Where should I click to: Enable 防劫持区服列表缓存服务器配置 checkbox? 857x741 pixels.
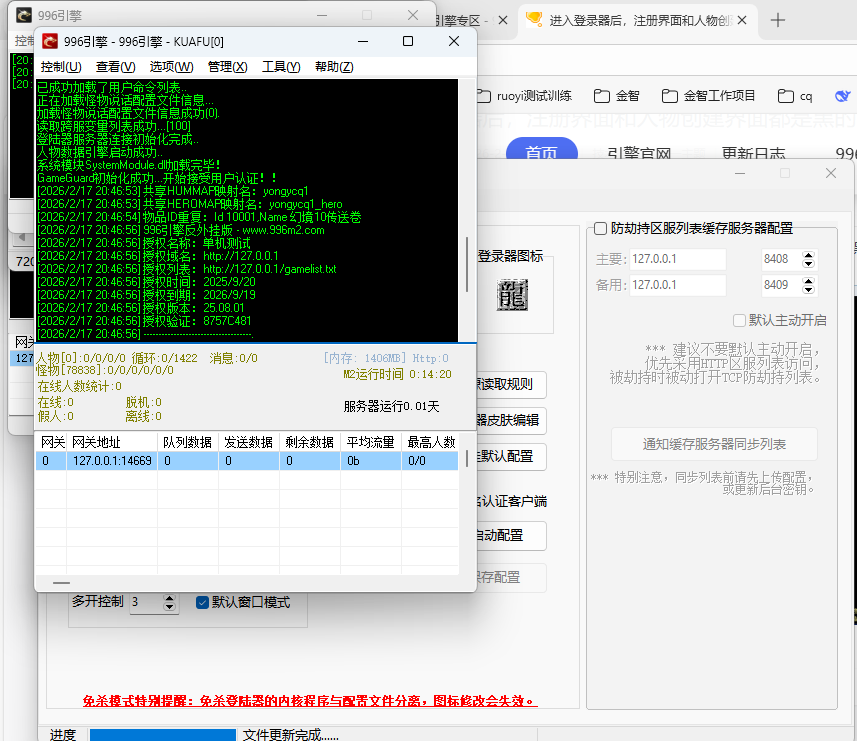coord(600,228)
